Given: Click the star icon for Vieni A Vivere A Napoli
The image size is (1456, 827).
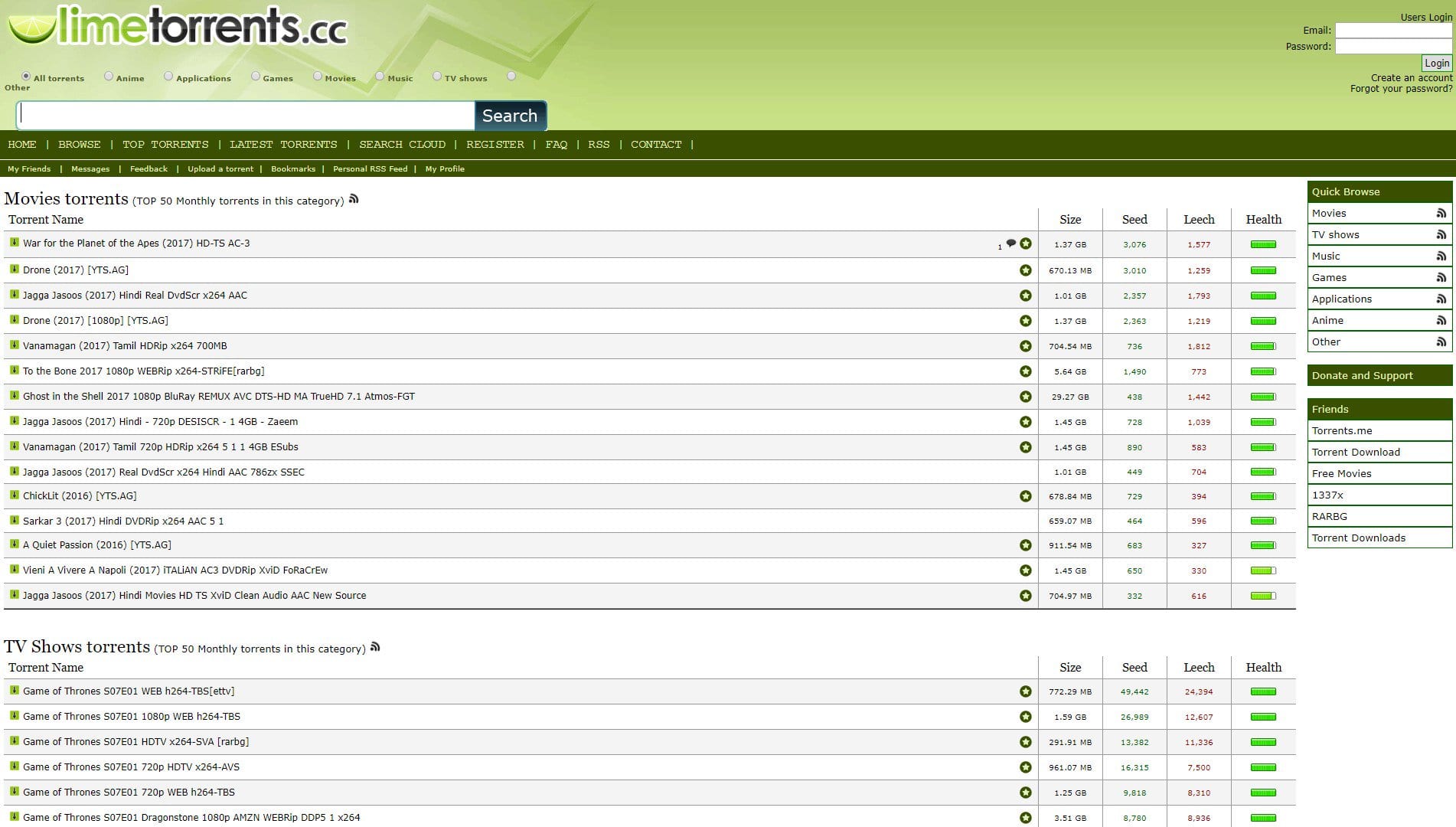Looking at the screenshot, I should coord(1026,570).
